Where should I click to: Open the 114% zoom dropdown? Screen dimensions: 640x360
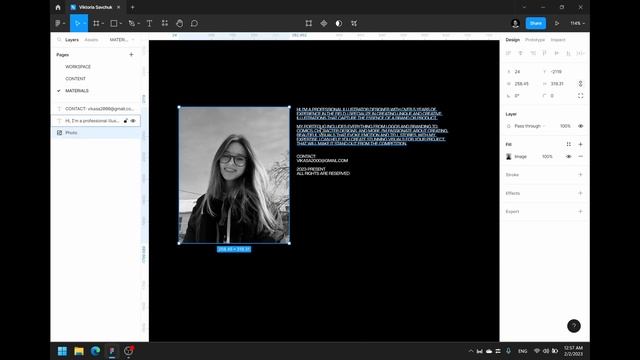point(578,23)
